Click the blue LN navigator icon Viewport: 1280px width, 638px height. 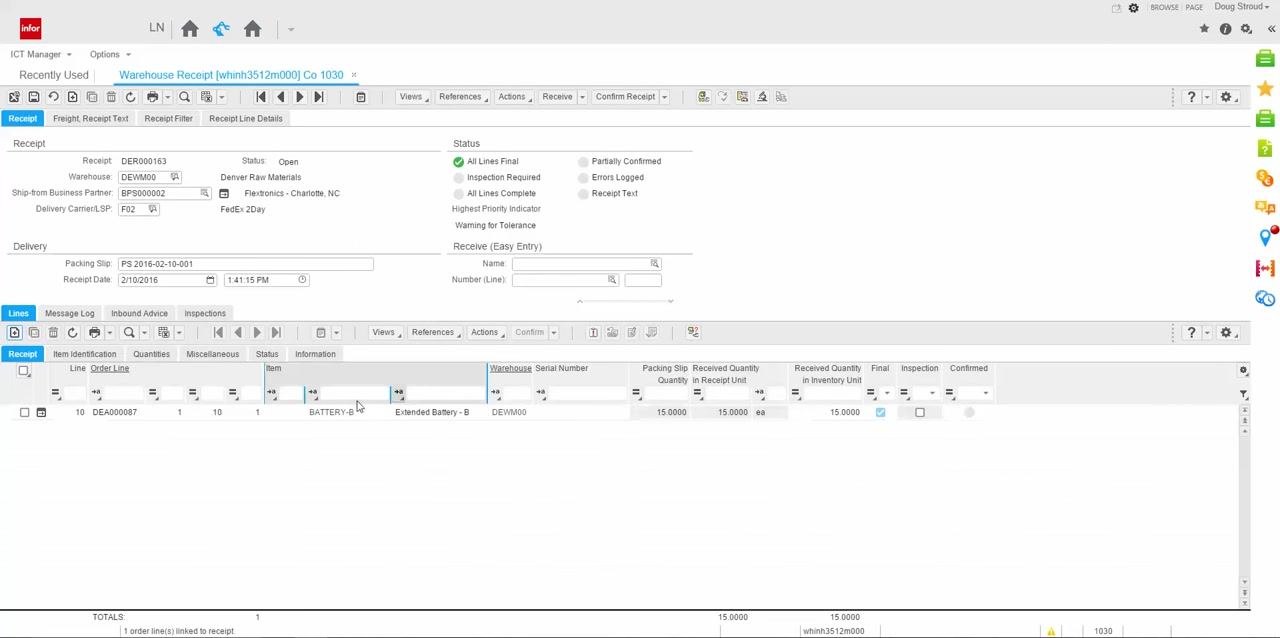pyautogui.click(x=221, y=29)
